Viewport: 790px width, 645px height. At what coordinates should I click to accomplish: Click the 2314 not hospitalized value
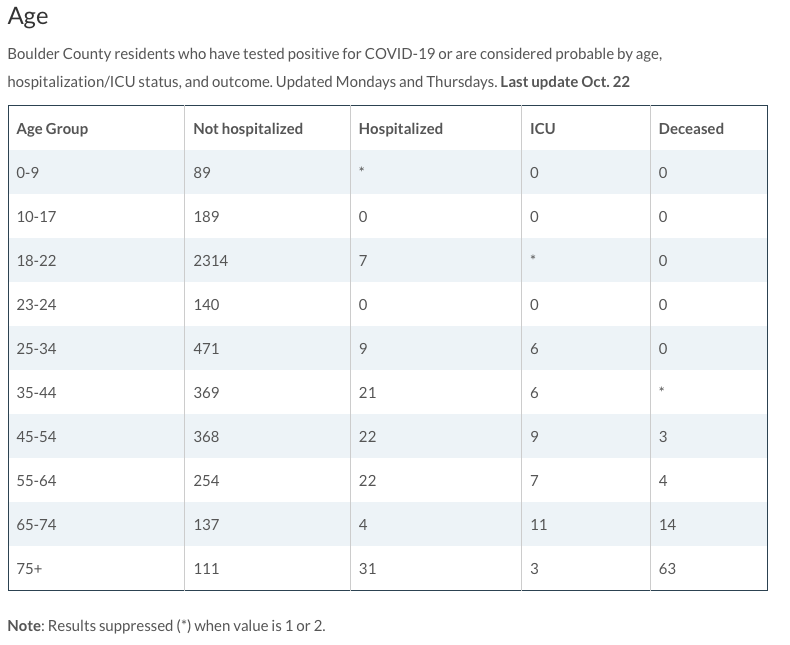coord(210,261)
